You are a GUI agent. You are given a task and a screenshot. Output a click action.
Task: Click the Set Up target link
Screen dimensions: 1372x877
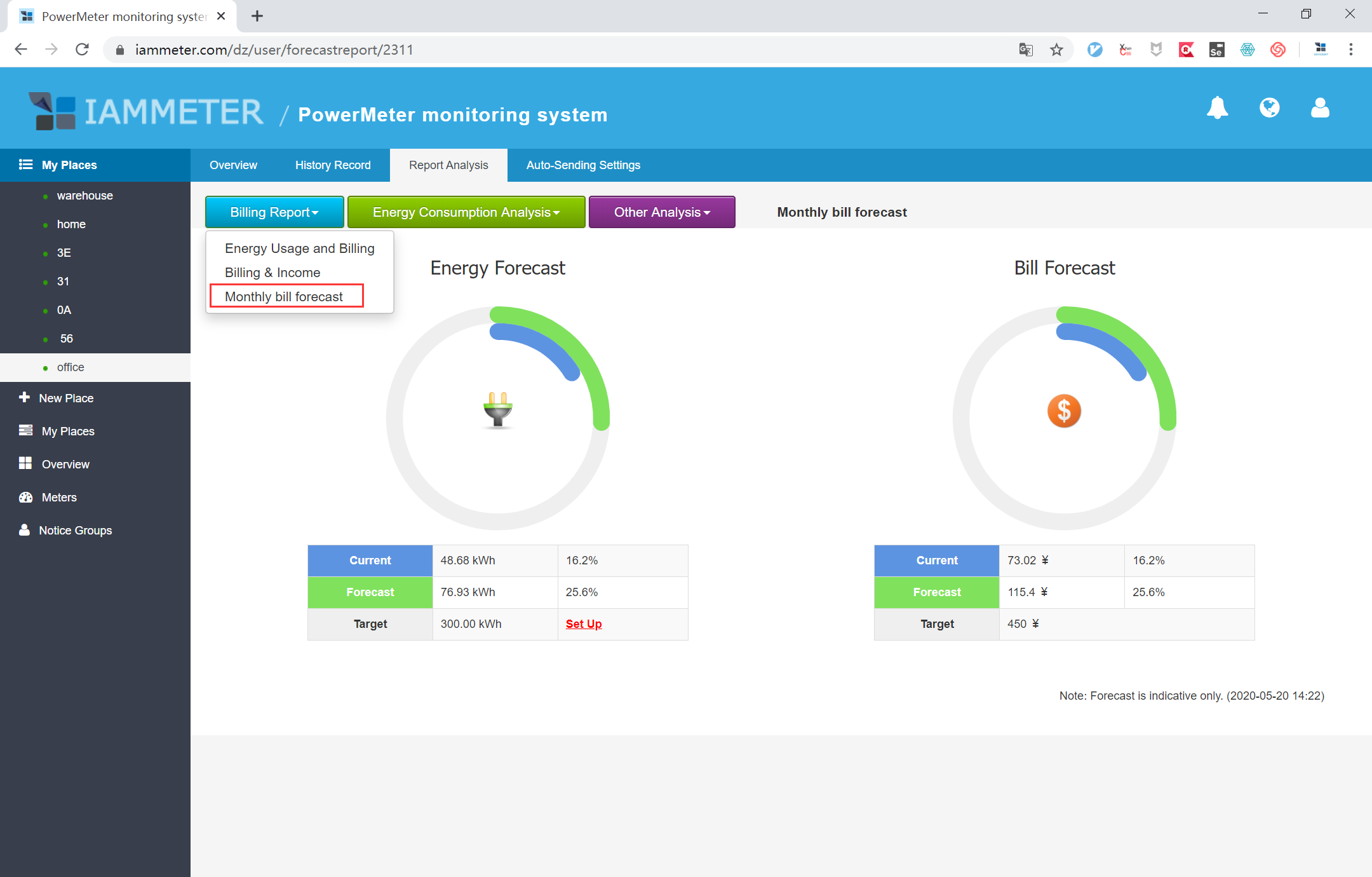583,624
